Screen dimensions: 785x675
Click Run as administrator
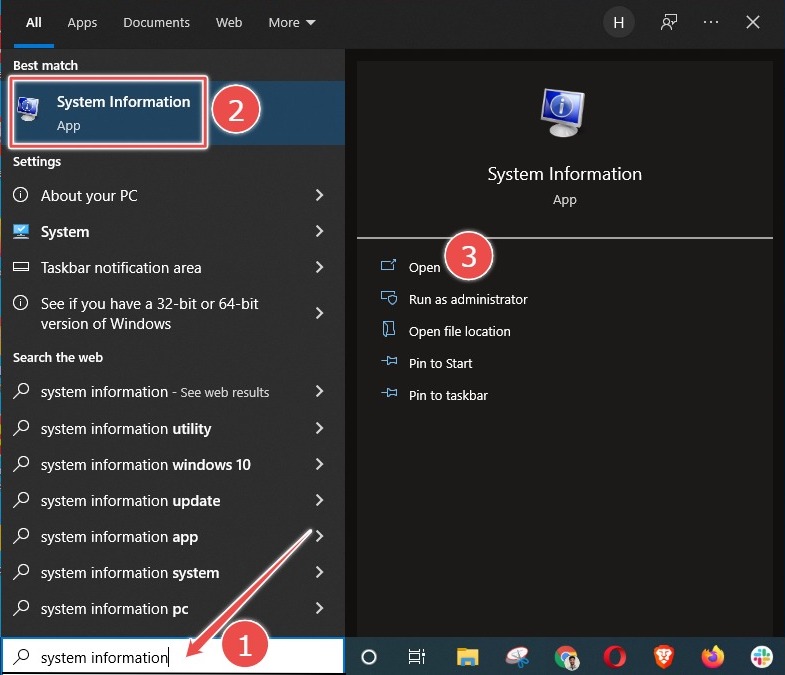click(x=467, y=299)
